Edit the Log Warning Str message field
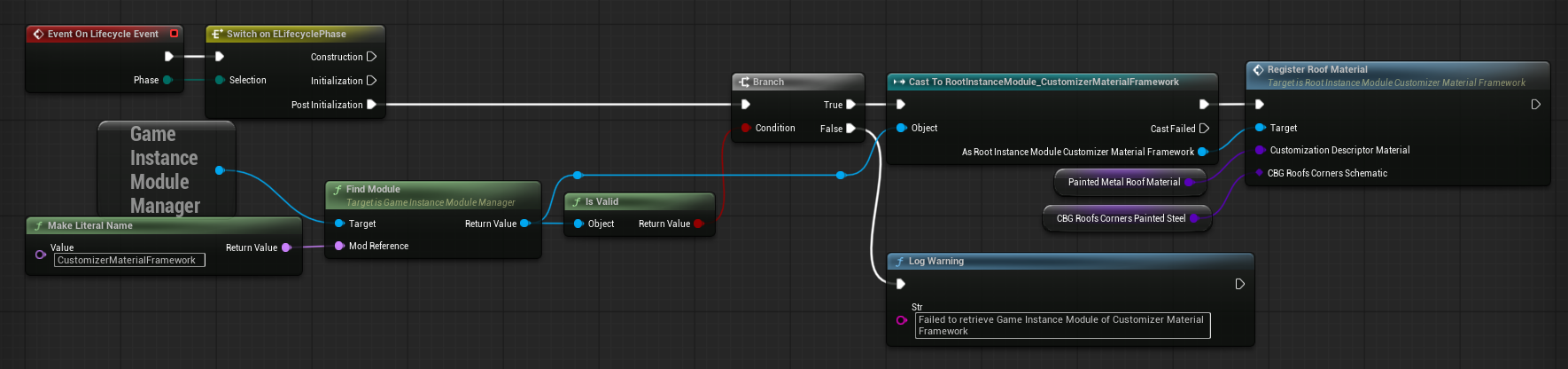This screenshot has height=369, width=1568. click(1062, 326)
